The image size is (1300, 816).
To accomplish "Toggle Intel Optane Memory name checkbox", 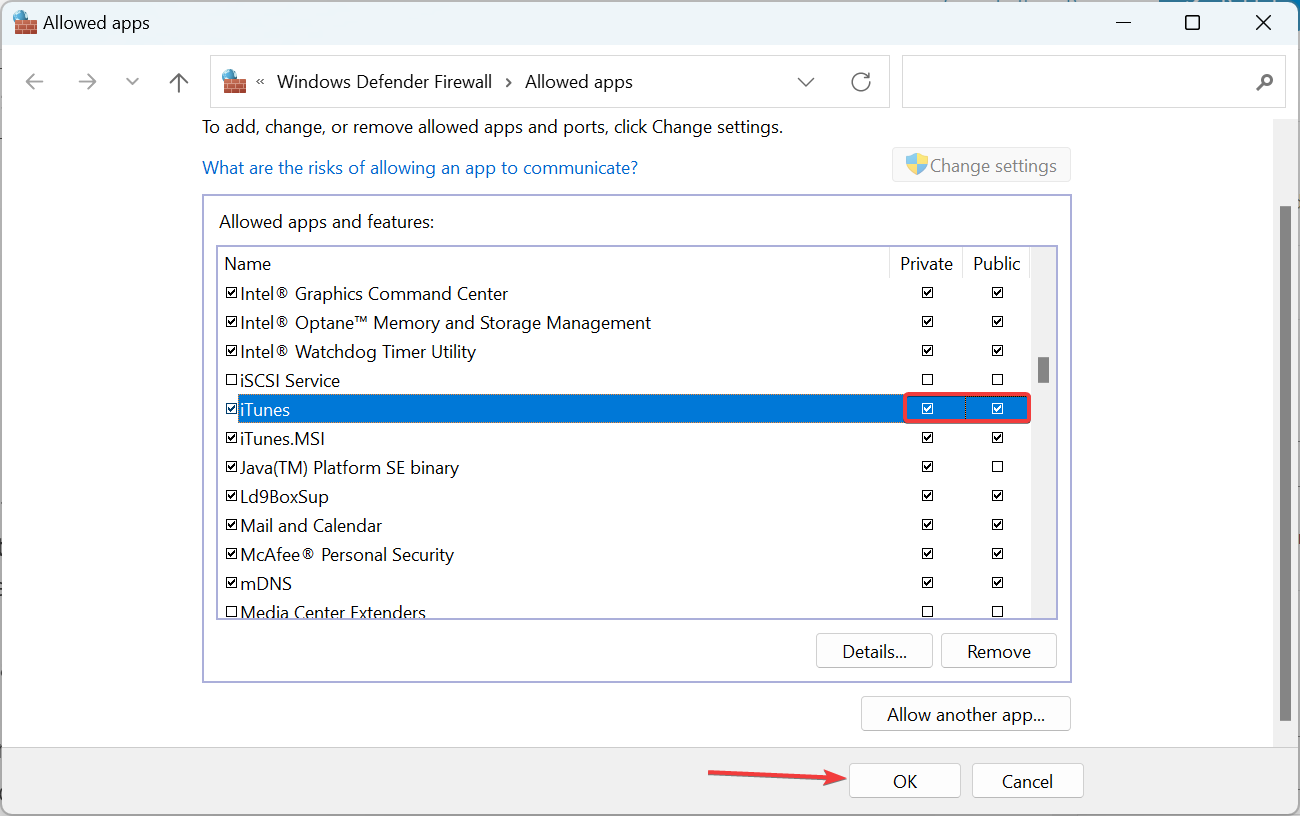I will pos(232,322).
